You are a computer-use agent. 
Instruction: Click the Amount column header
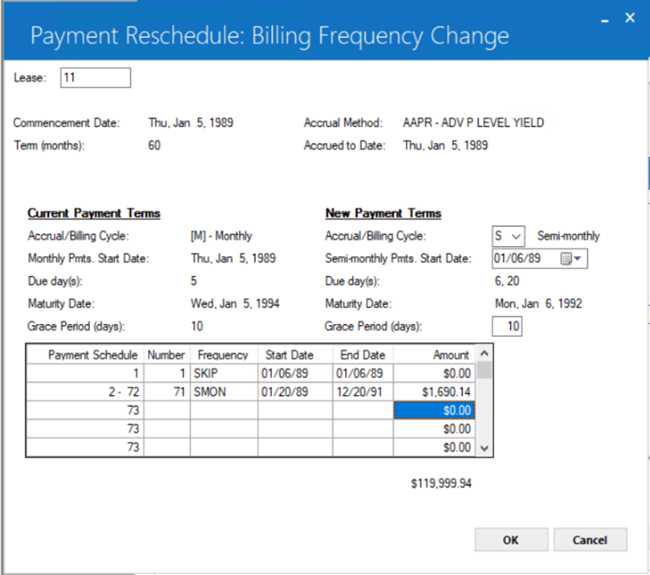tap(434, 355)
